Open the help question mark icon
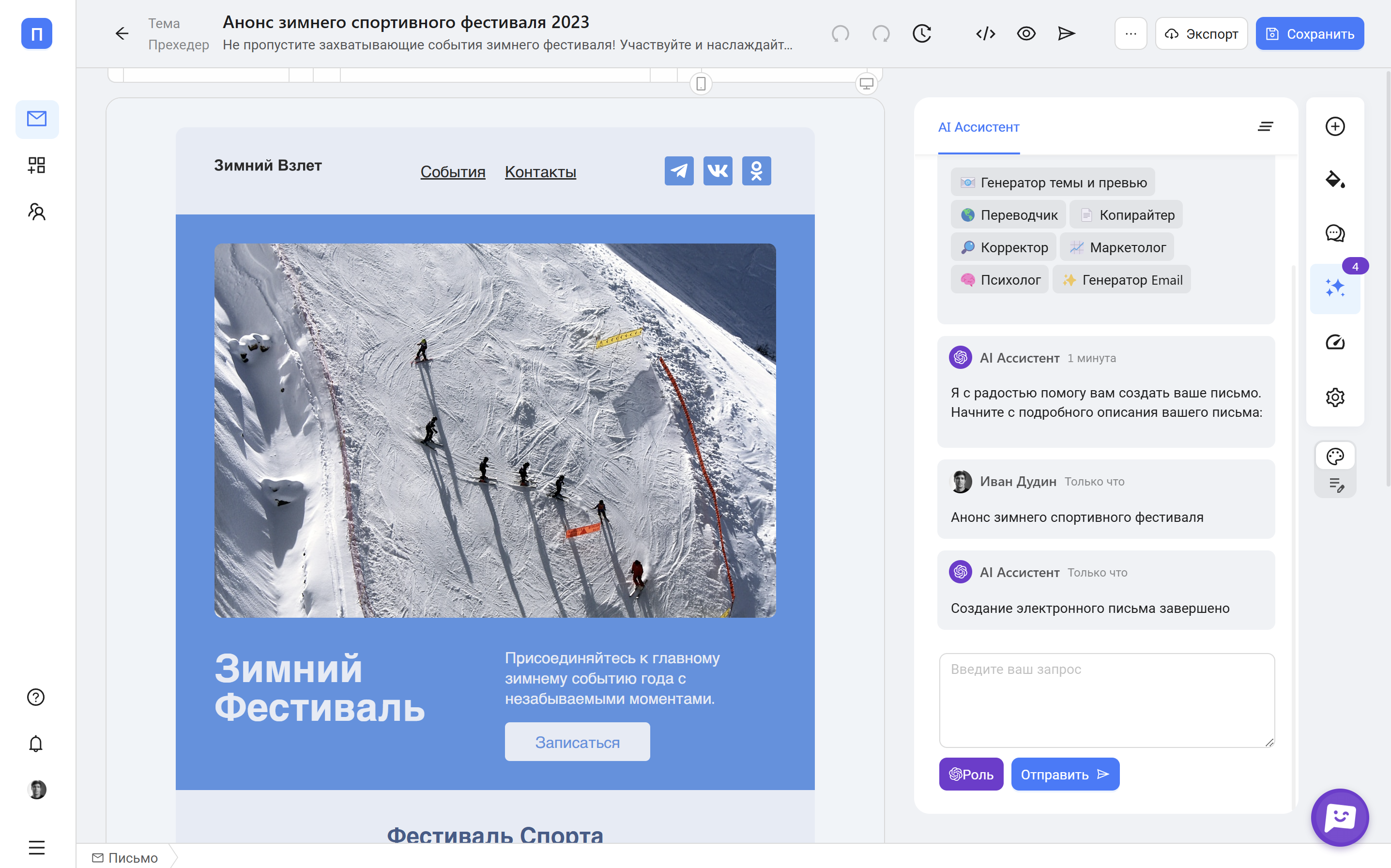Screen dimensions: 1391x868 click(36, 697)
